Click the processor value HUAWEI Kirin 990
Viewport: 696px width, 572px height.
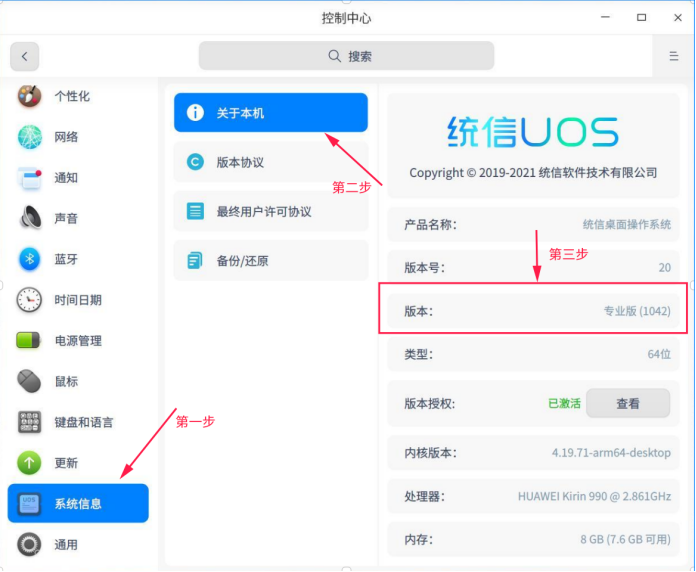(x=594, y=496)
